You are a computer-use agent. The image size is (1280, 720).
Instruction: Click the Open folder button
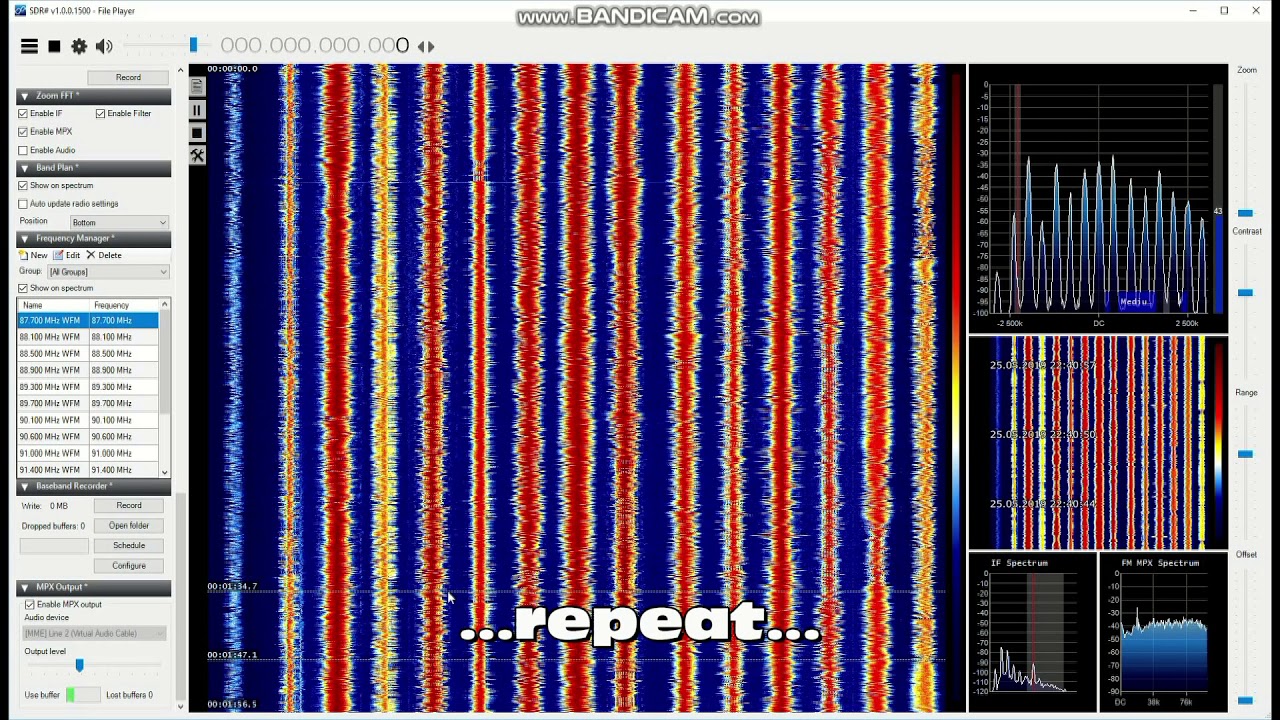pos(129,525)
